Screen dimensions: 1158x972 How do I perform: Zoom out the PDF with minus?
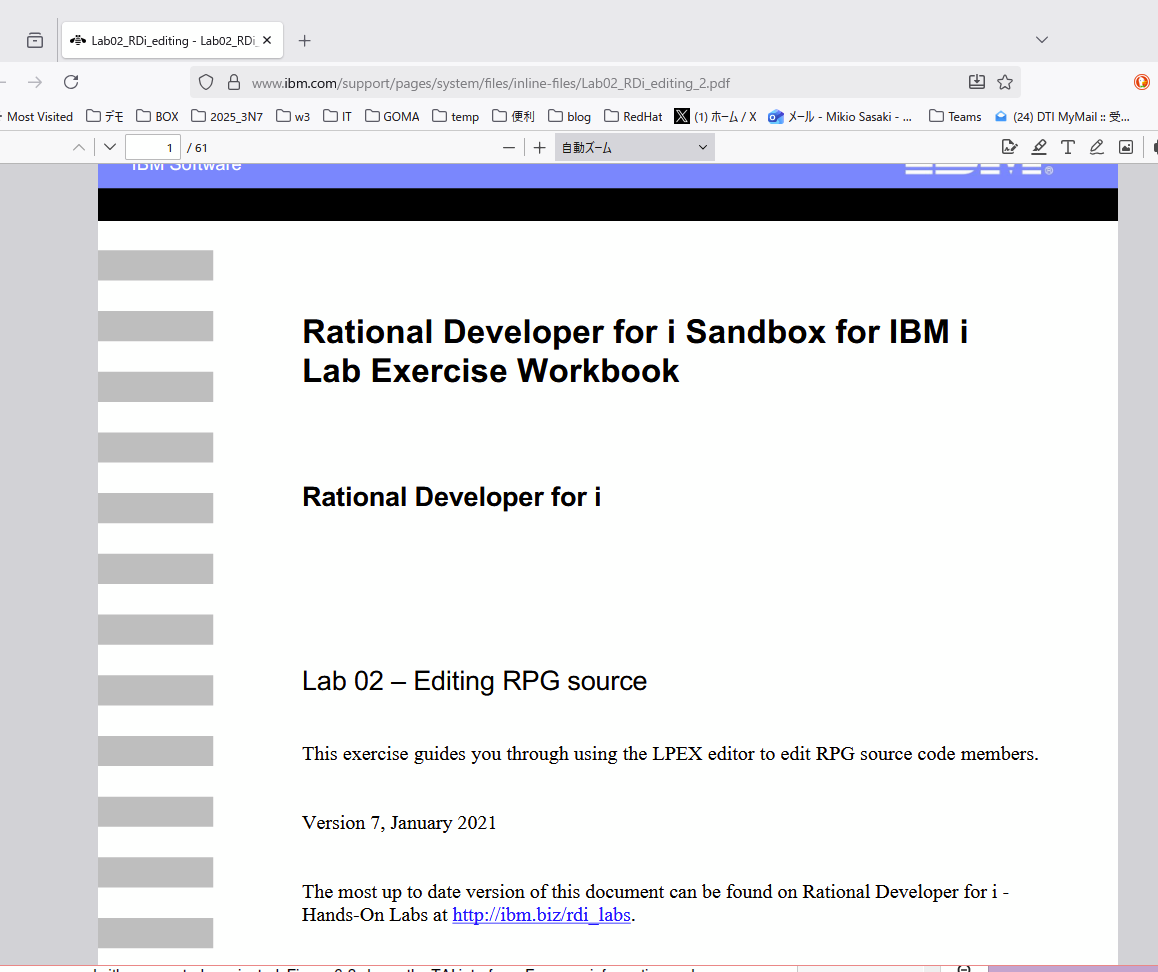pos(509,148)
